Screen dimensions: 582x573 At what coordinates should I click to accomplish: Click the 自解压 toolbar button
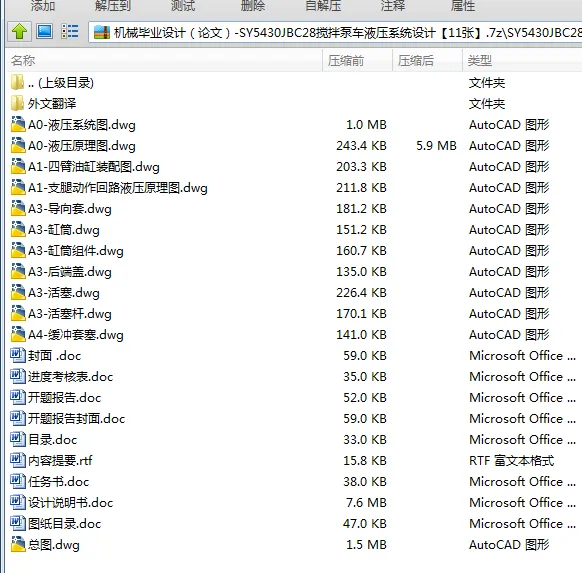(x=323, y=5)
